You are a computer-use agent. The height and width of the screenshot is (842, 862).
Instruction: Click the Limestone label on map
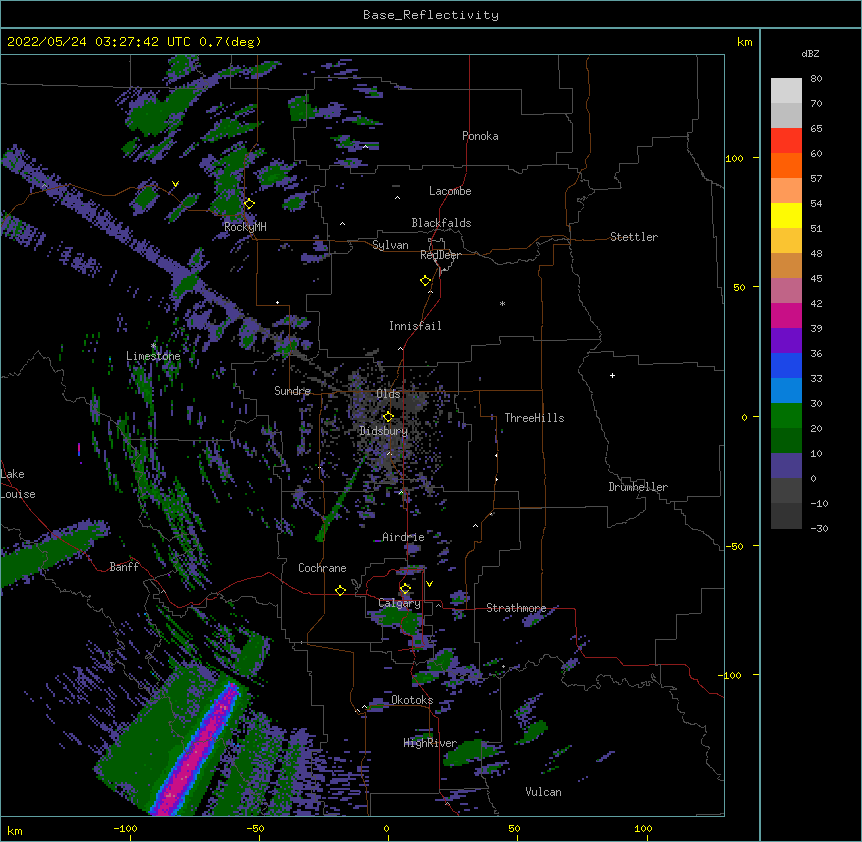(x=153, y=356)
